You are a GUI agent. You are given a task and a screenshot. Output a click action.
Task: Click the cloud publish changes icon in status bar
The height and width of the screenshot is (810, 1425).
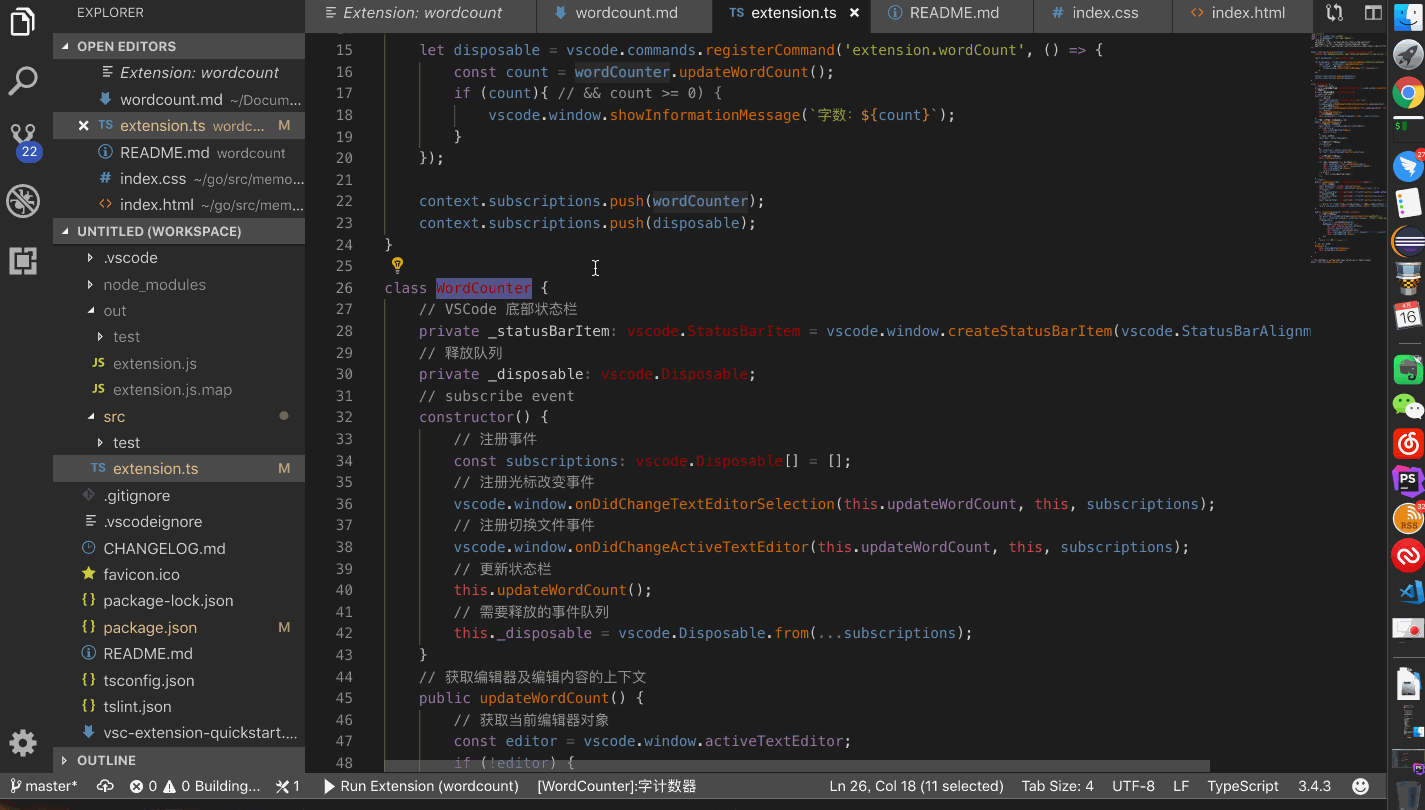(x=105, y=786)
